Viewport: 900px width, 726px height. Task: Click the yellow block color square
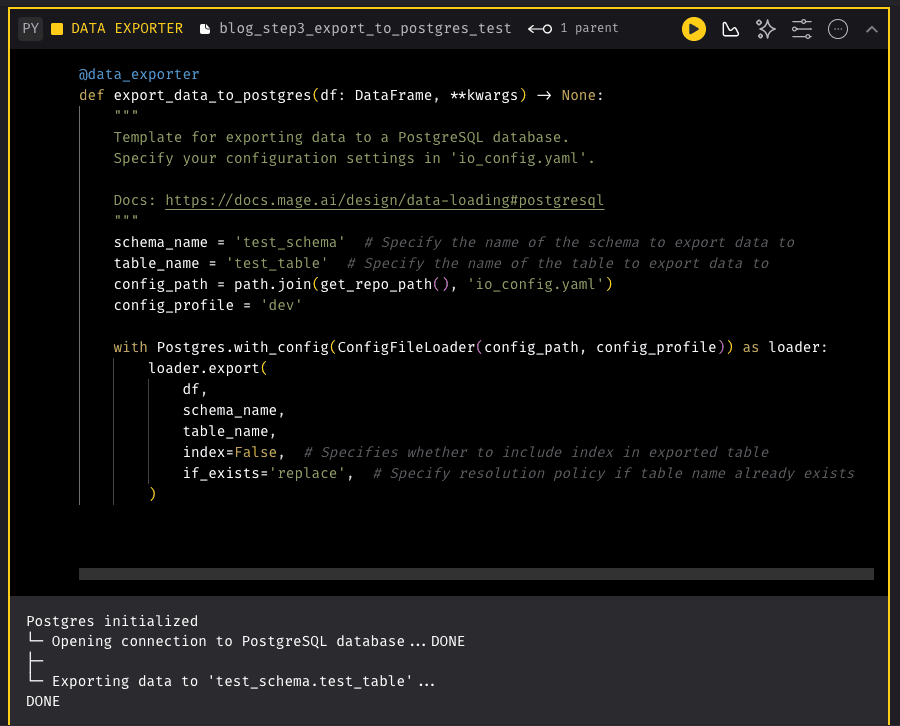pyautogui.click(x=57, y=29)
